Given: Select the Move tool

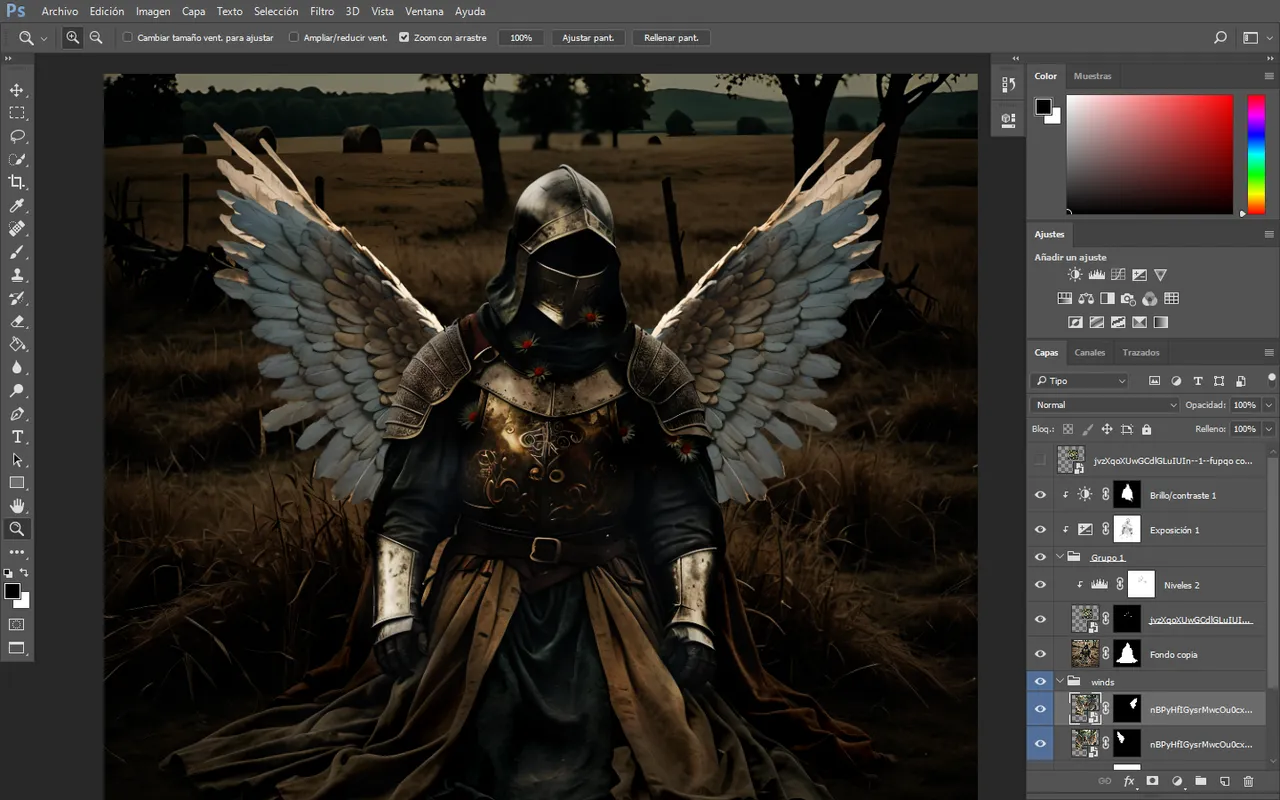Looking at the screenshot, I should [x=17, y=90].
